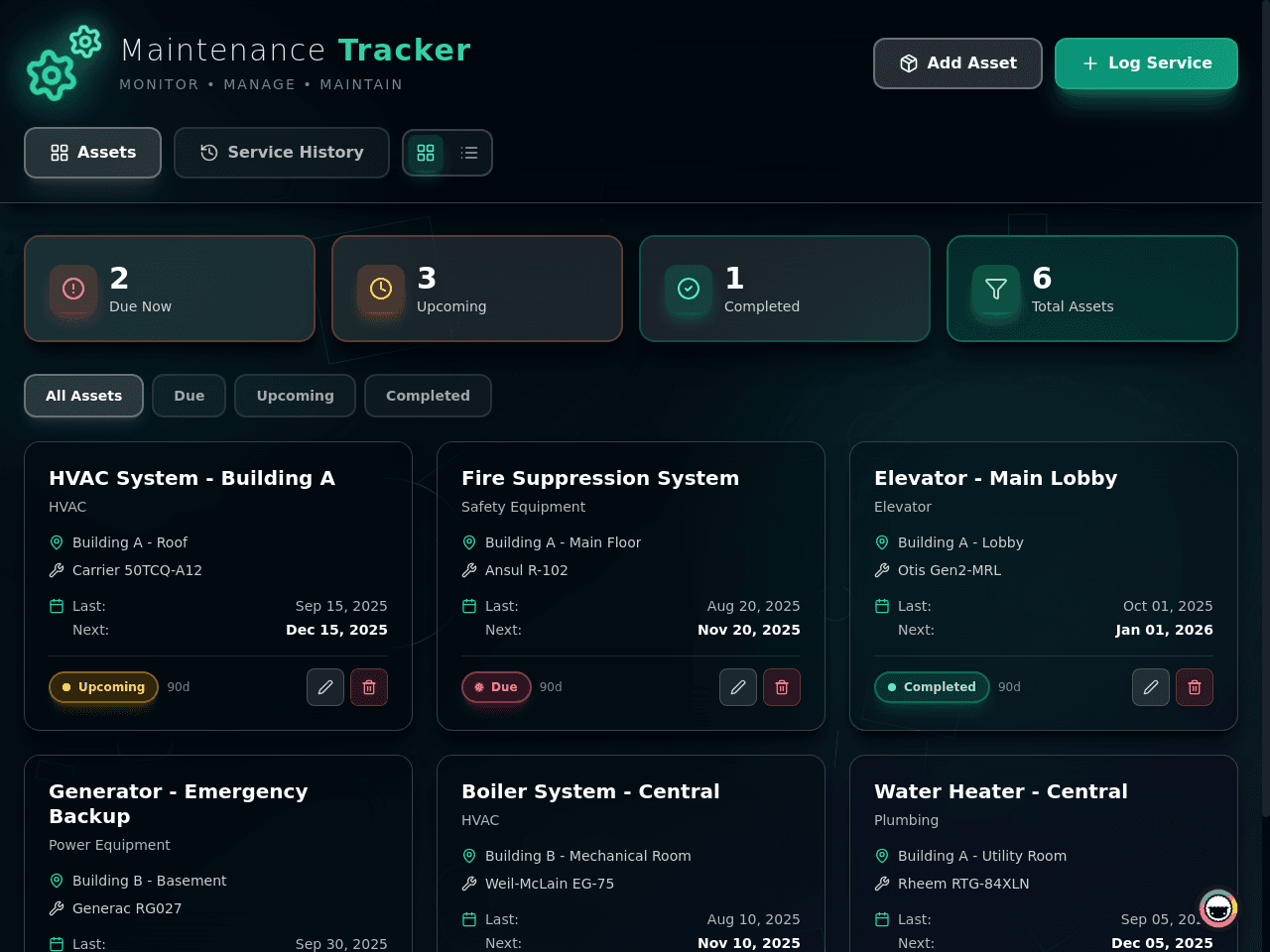Click the Maintenance Tracker gear logo

point(64,63)
